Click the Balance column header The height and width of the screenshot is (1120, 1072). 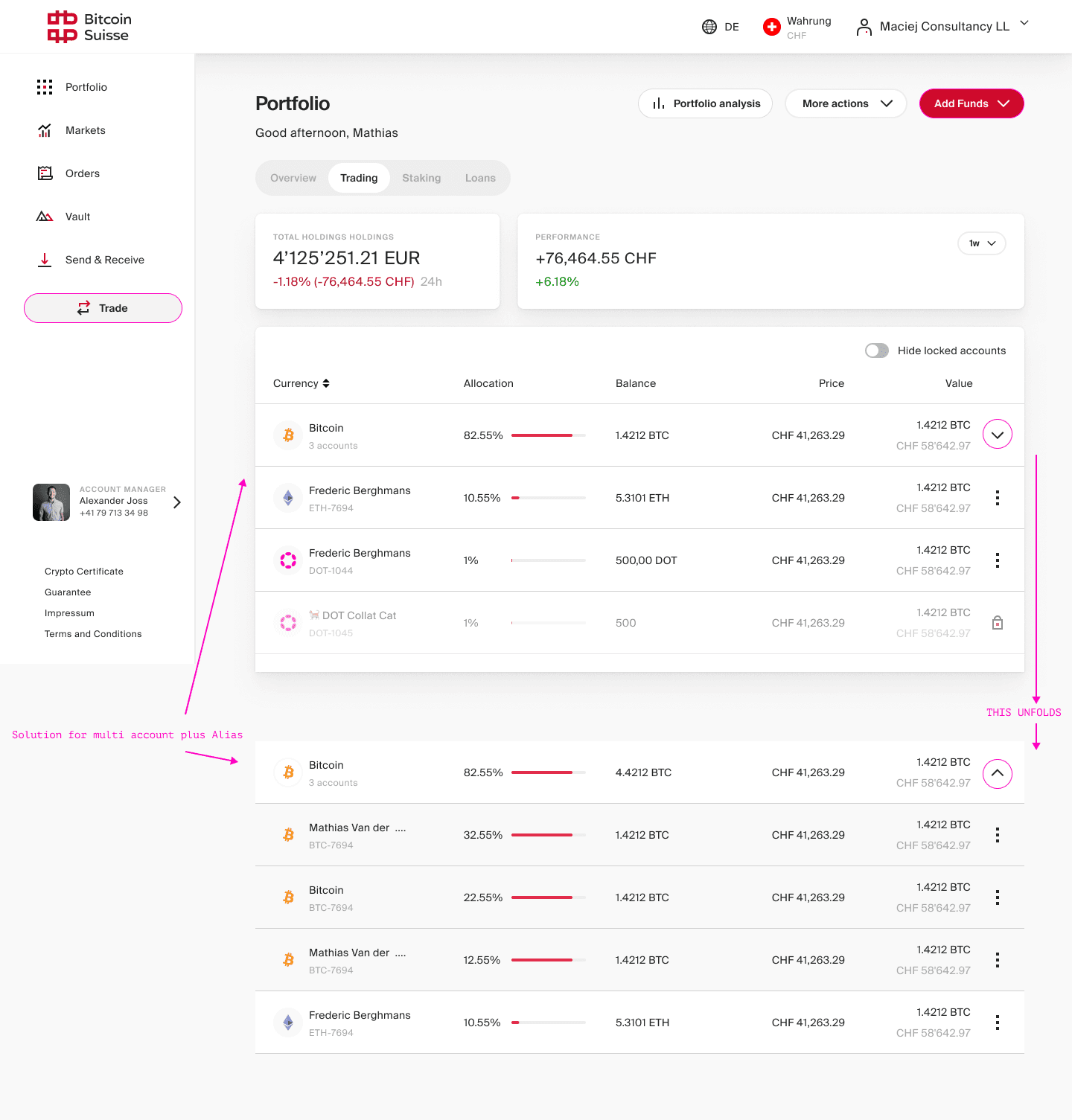[636, 383]
